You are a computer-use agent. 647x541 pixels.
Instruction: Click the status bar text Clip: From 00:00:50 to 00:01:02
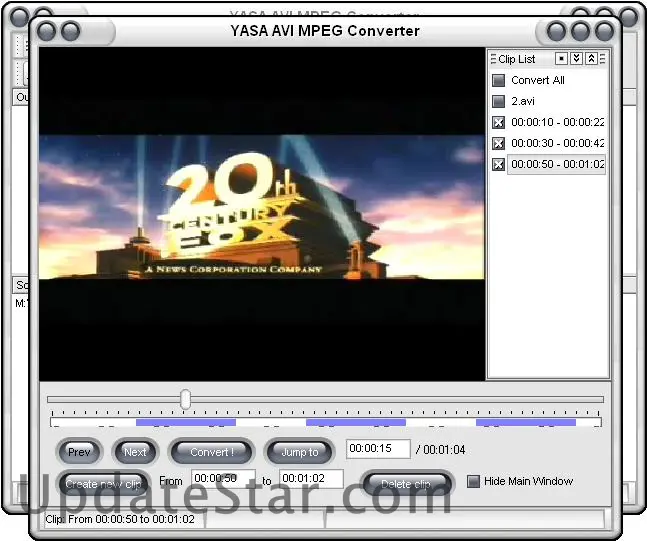coord(120,519)
